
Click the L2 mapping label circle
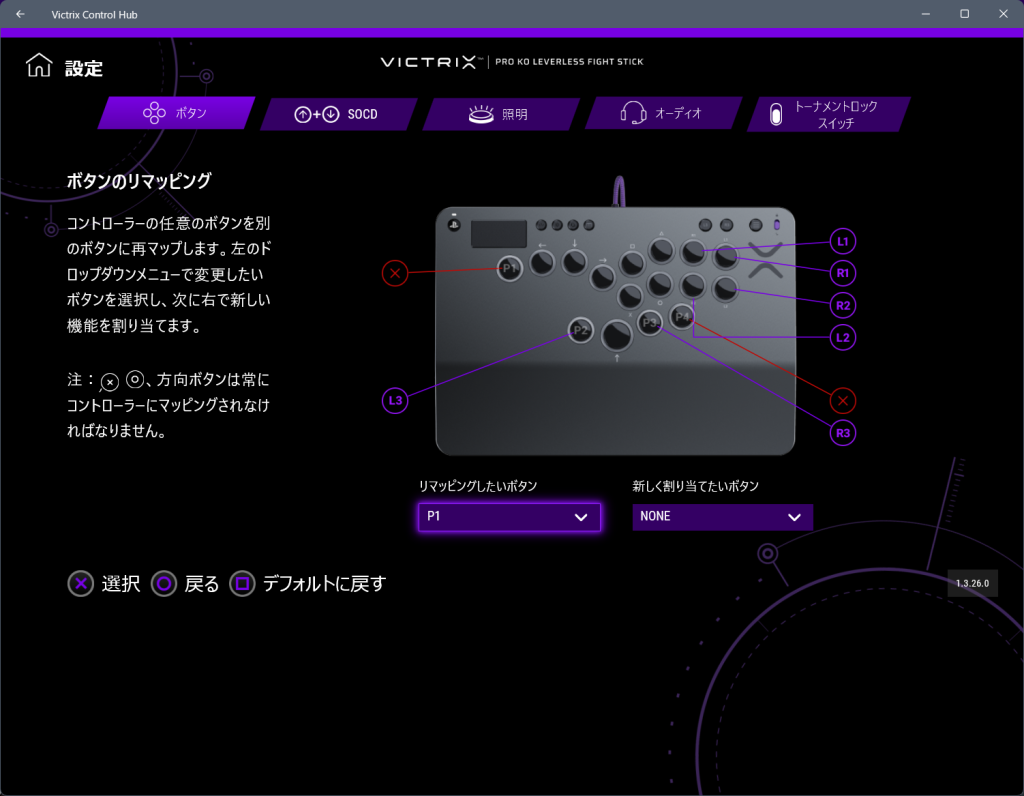click(x=843, y=338)
